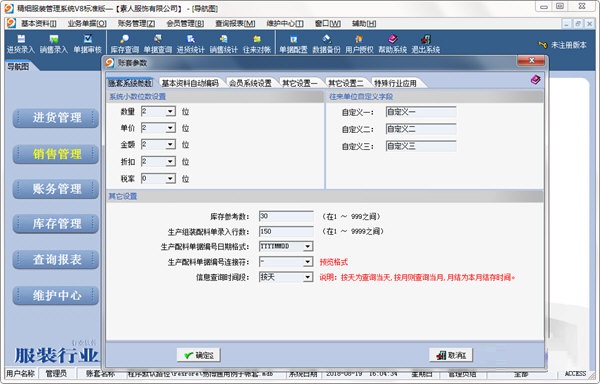Screen dimensions: 600x384
Task: Open 会员管理 menu
Action: coord(185,23)
